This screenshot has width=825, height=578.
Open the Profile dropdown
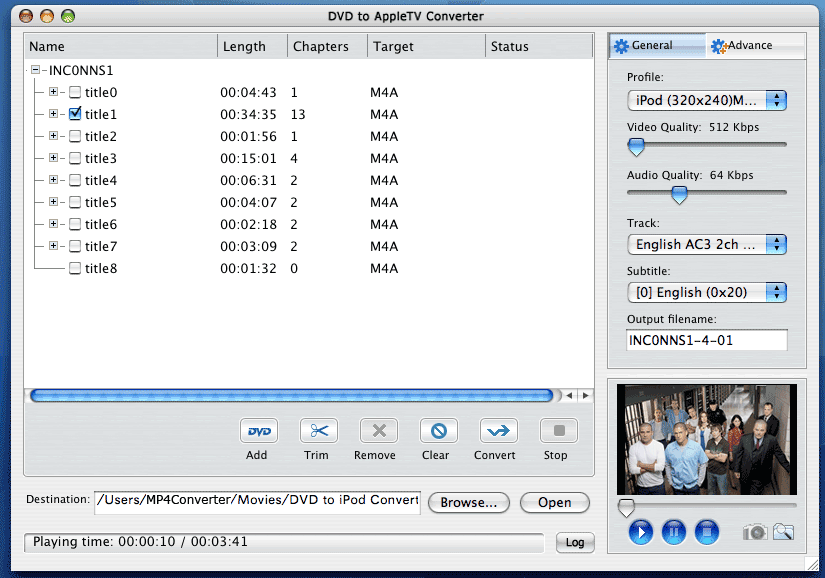(x=707, y=100)
